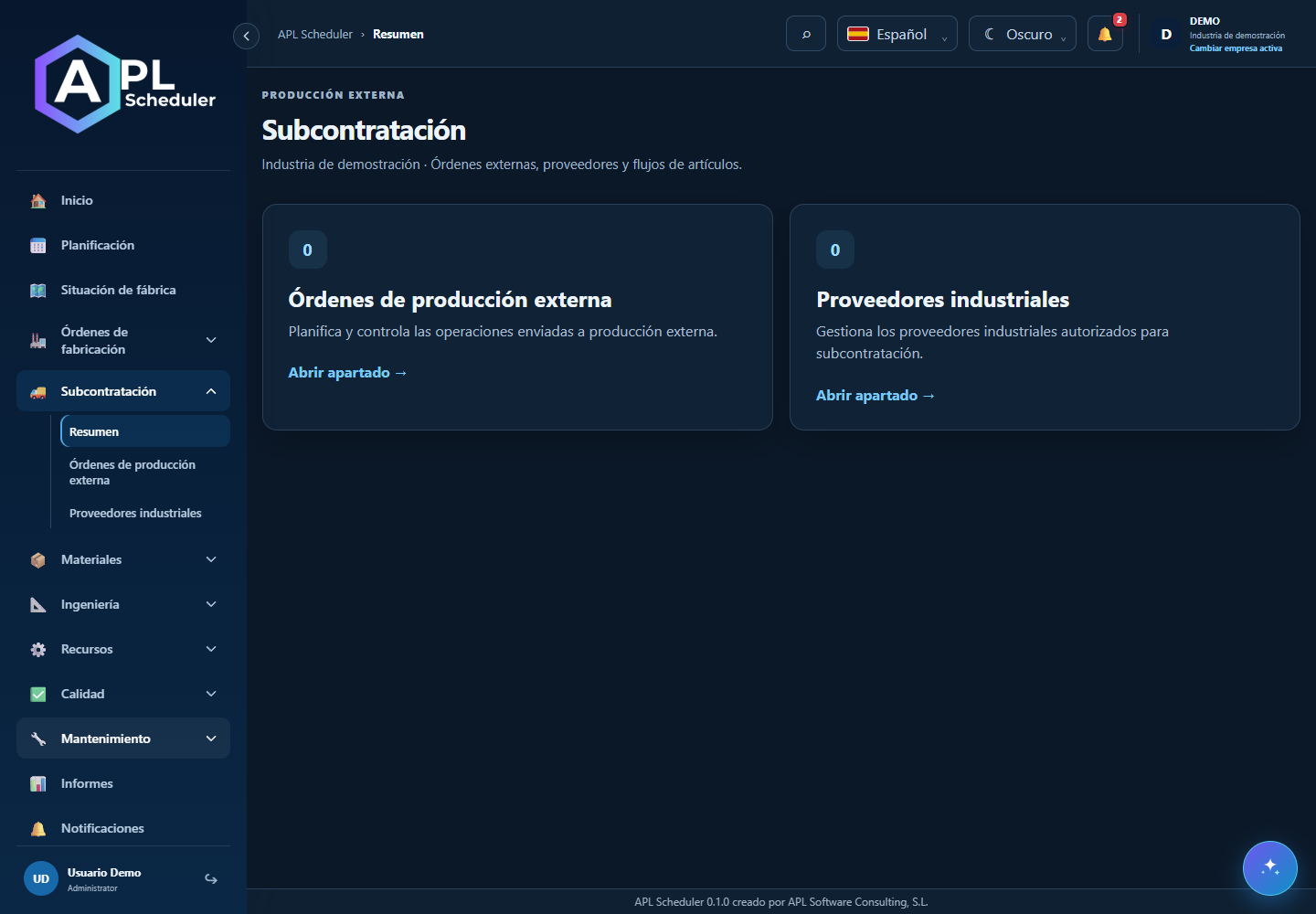
Task: Click the Informes chart icon
Action: 38,784
